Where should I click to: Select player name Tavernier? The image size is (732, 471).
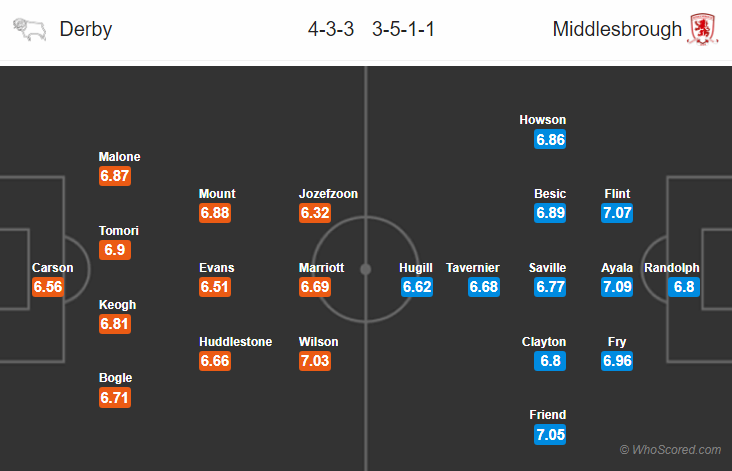[x=472, y=268]
